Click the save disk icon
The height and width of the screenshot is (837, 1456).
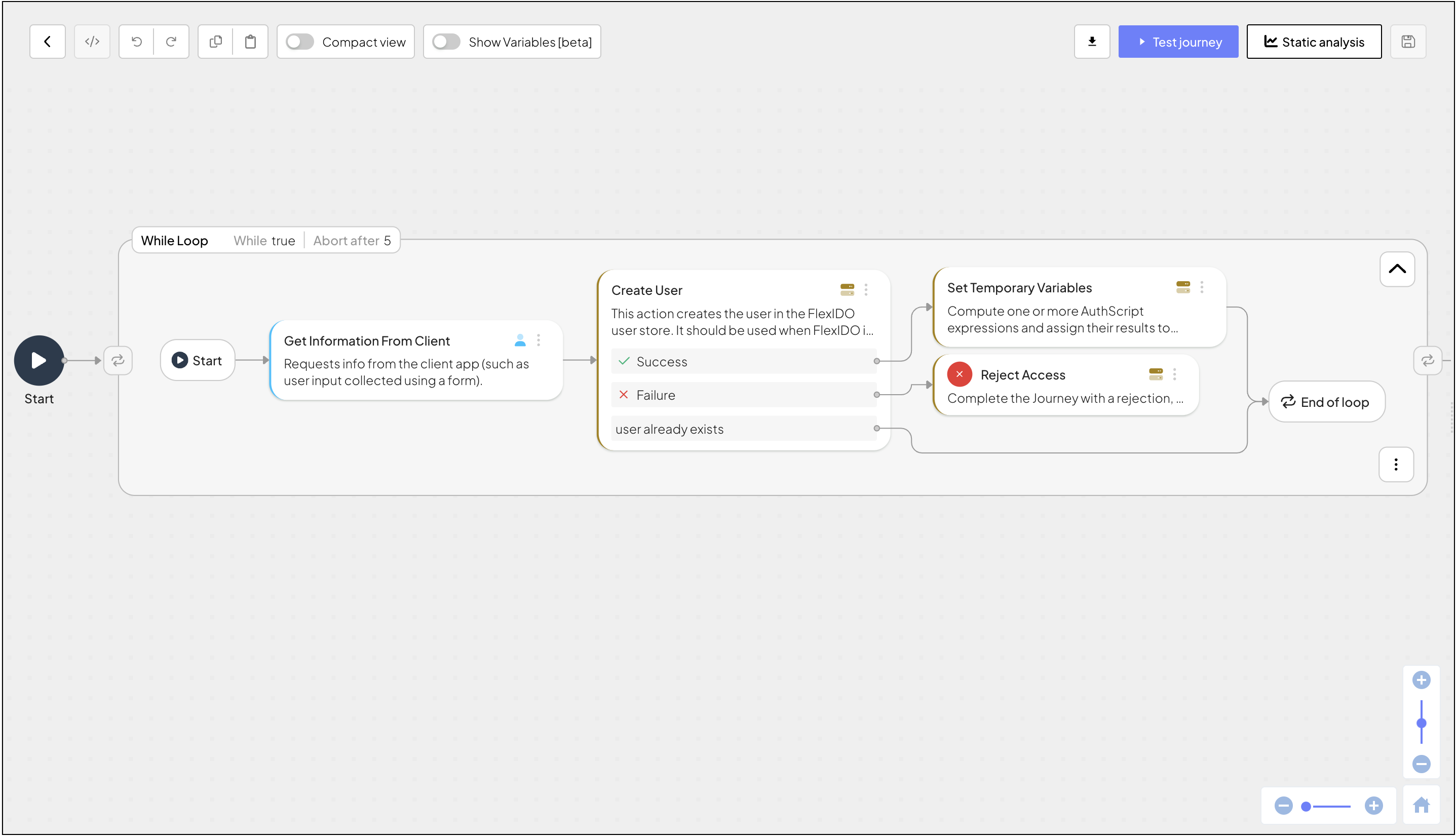click(x=1408, y=42)
